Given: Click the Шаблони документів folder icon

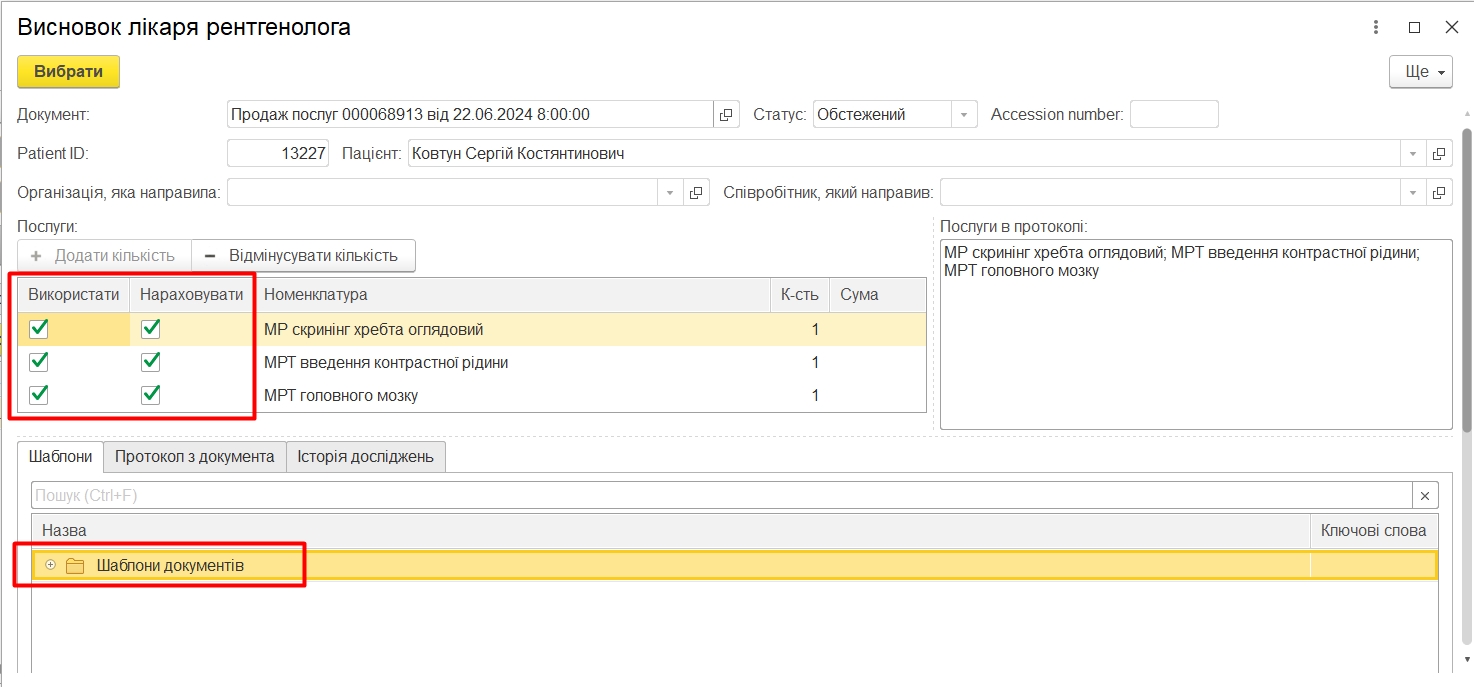Looking at the screenshot, I should tap(75, 566).
